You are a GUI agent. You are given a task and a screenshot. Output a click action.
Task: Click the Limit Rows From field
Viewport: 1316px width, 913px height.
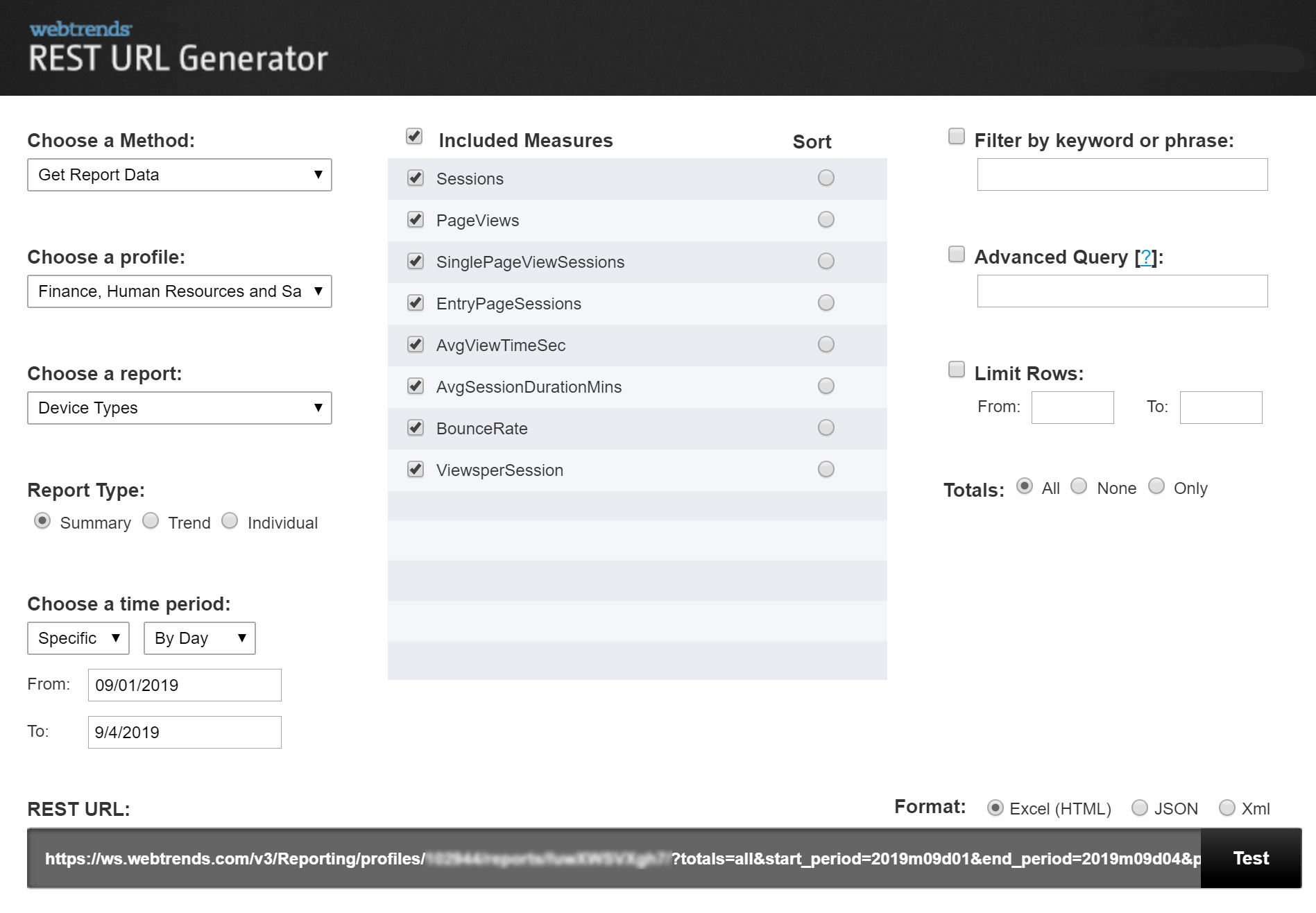point(1073,408)
